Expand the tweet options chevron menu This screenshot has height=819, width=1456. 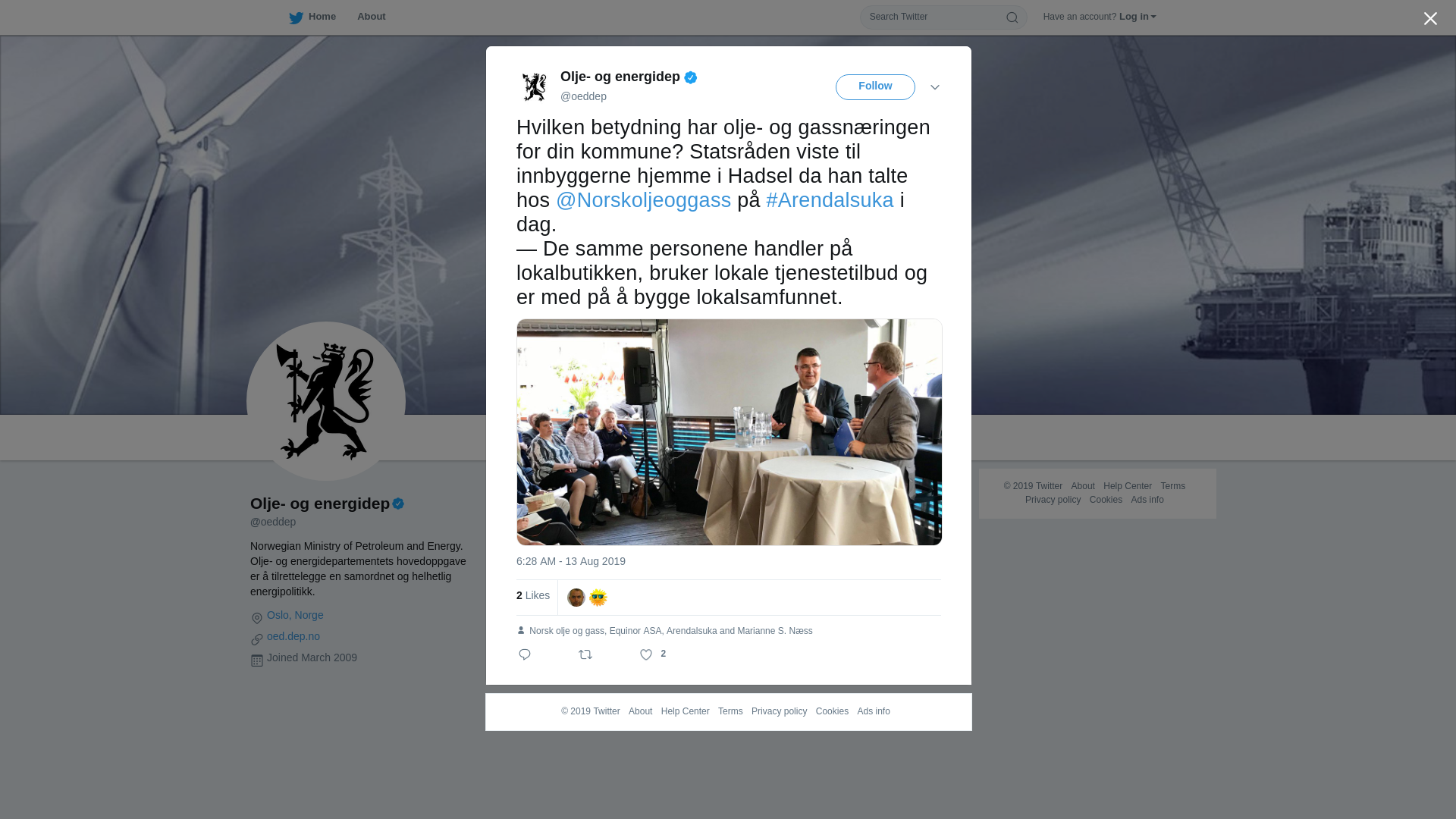point(935,88)
